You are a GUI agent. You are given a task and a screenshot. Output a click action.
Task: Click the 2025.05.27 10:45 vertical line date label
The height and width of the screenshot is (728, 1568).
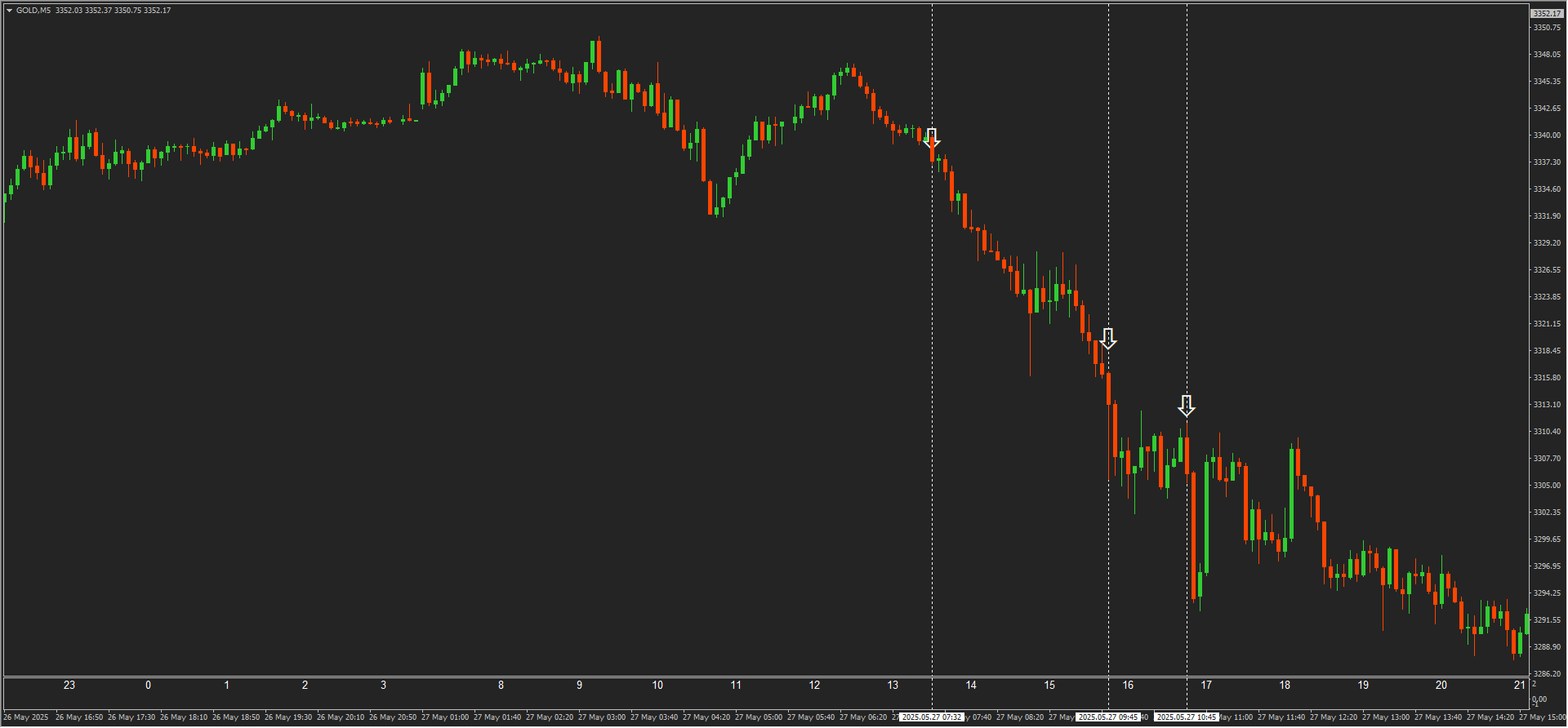pos(1187,717)
